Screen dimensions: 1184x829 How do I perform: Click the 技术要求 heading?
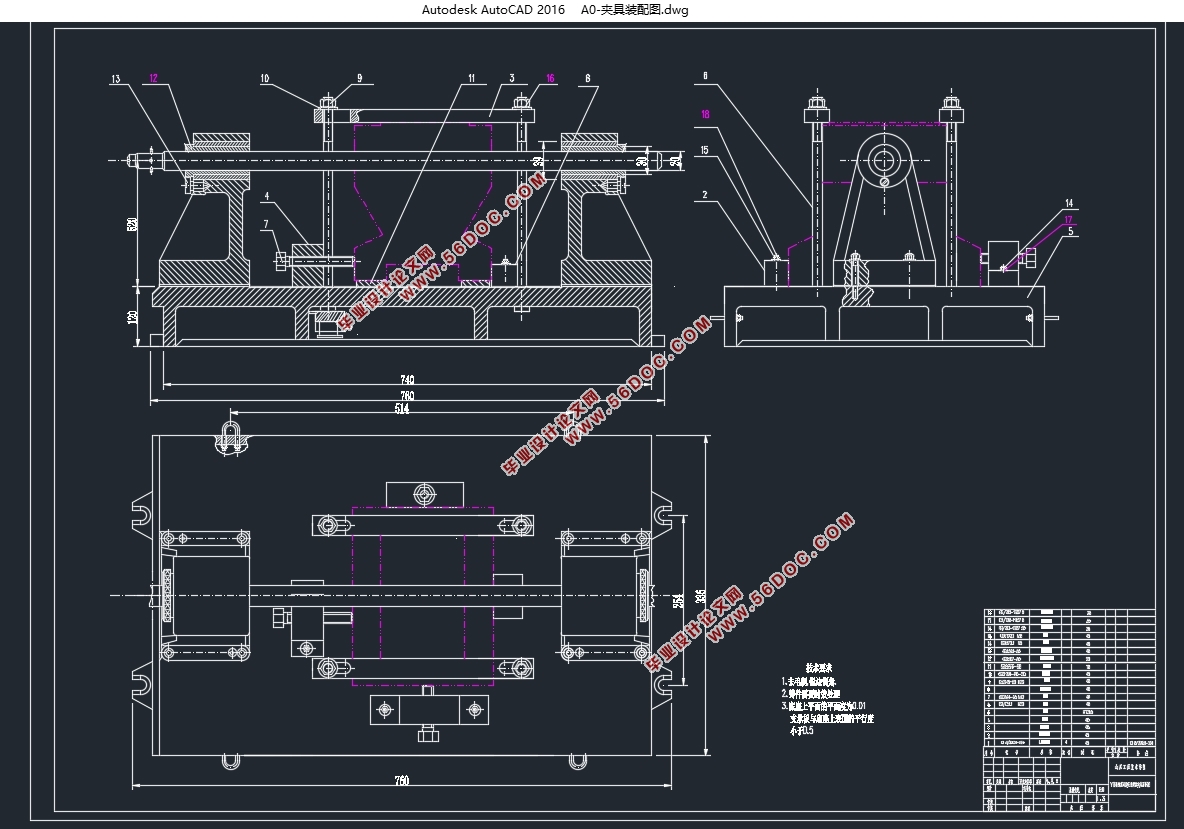point(819,668)
